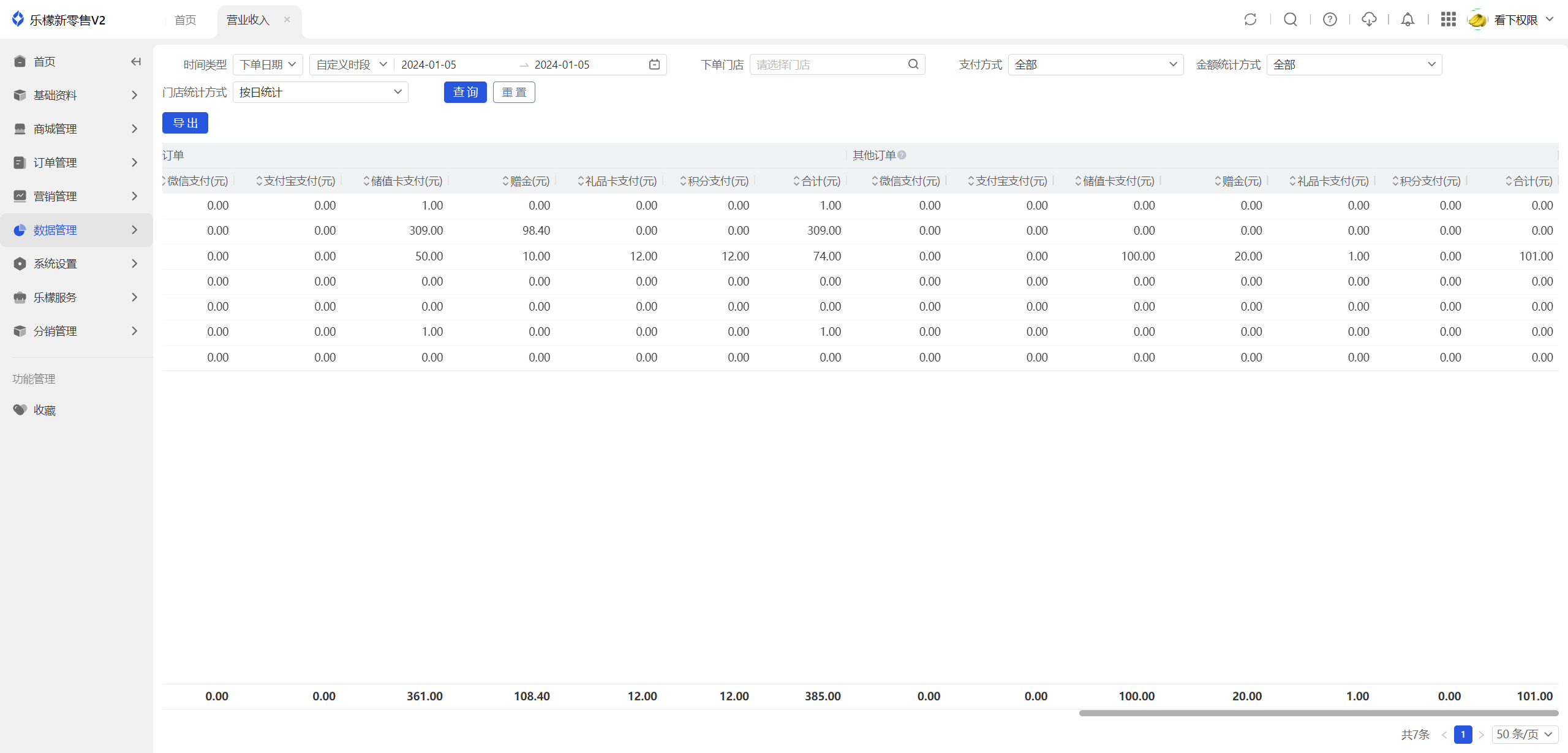
Task: Open the search magnifier in top bar
Action: click(1290, 20)
